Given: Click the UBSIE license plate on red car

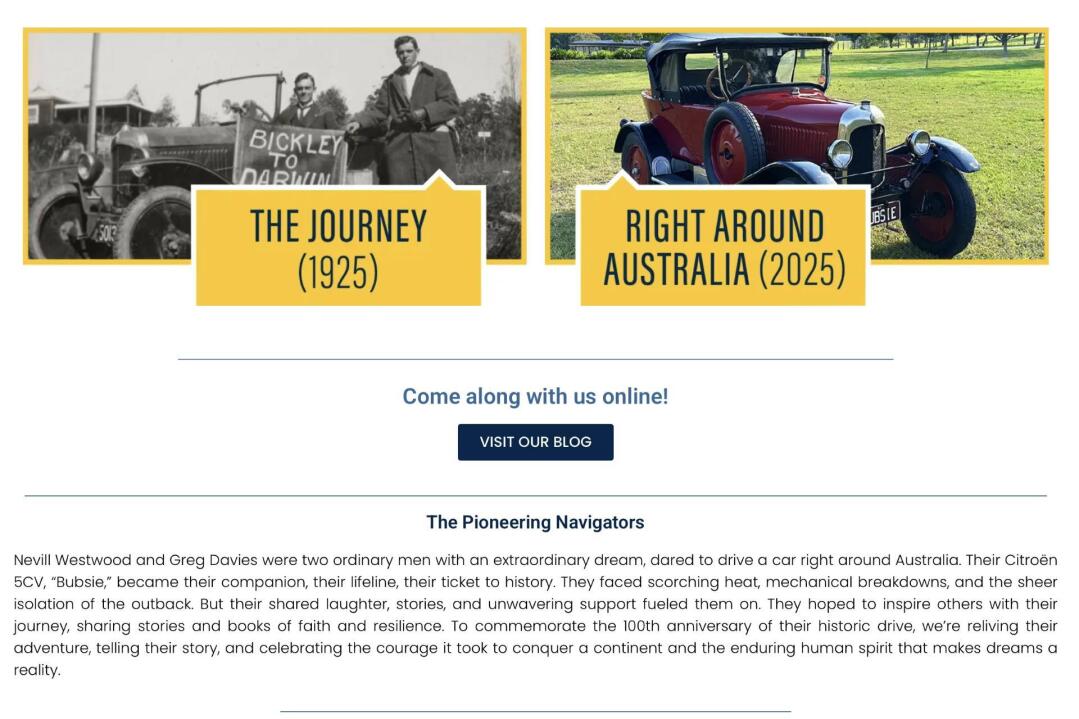Looking at the screenshot, I should pyautogui.click(x=884, y=213).
